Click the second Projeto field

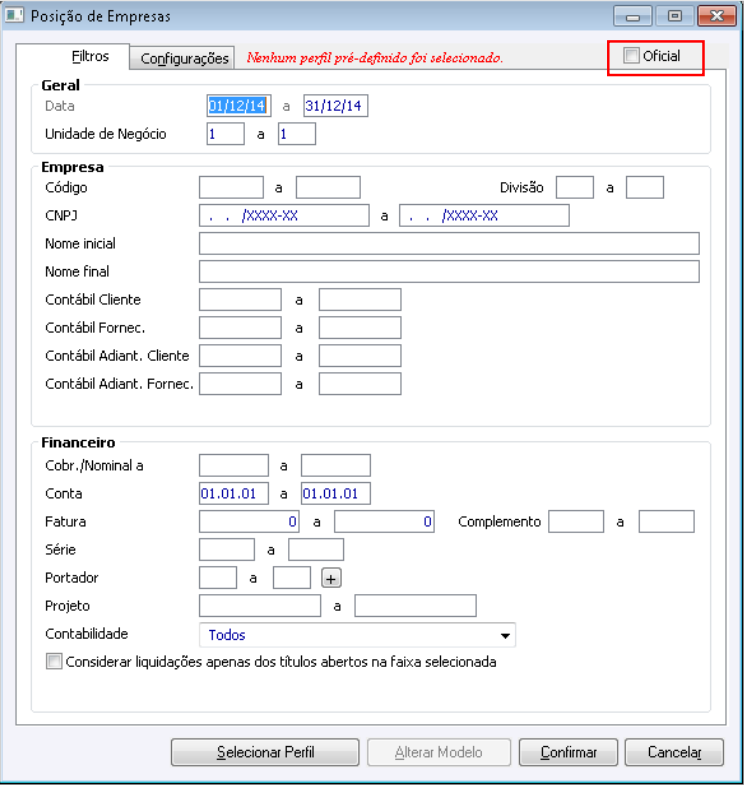(x=416, y=606)
